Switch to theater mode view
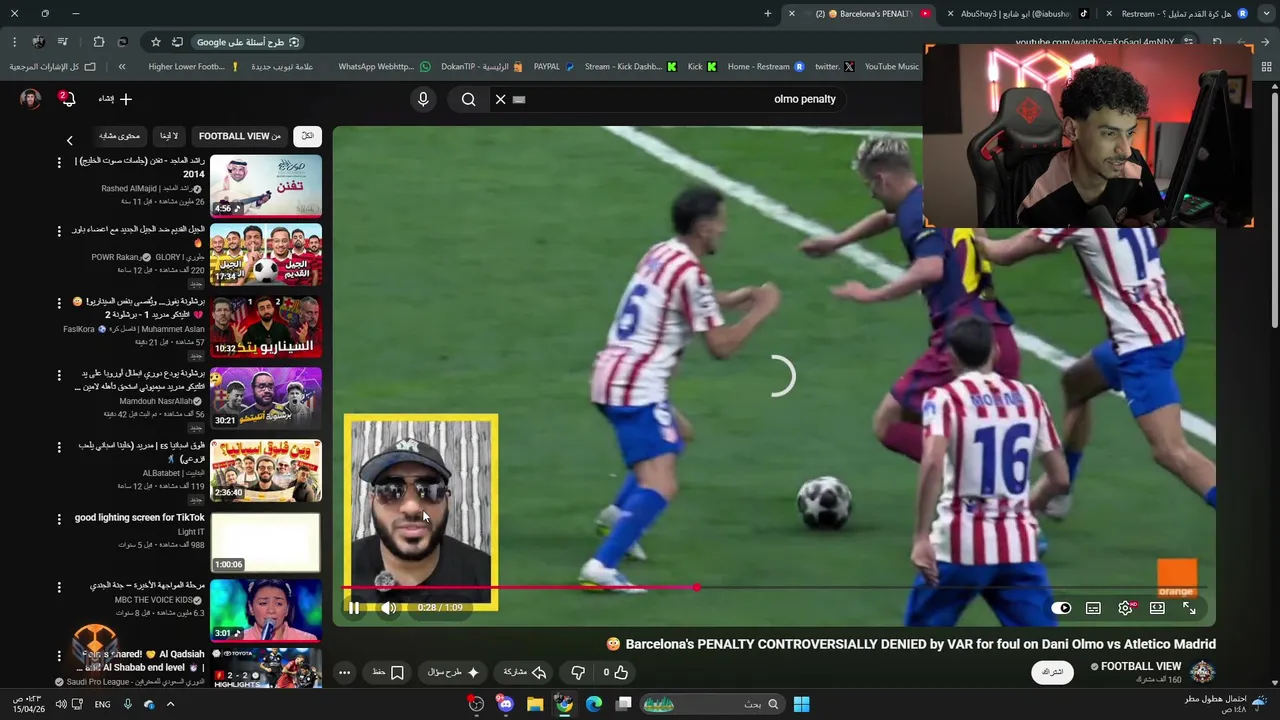The height and width of the screenshot is (720, 1280). coord(1157,608)
